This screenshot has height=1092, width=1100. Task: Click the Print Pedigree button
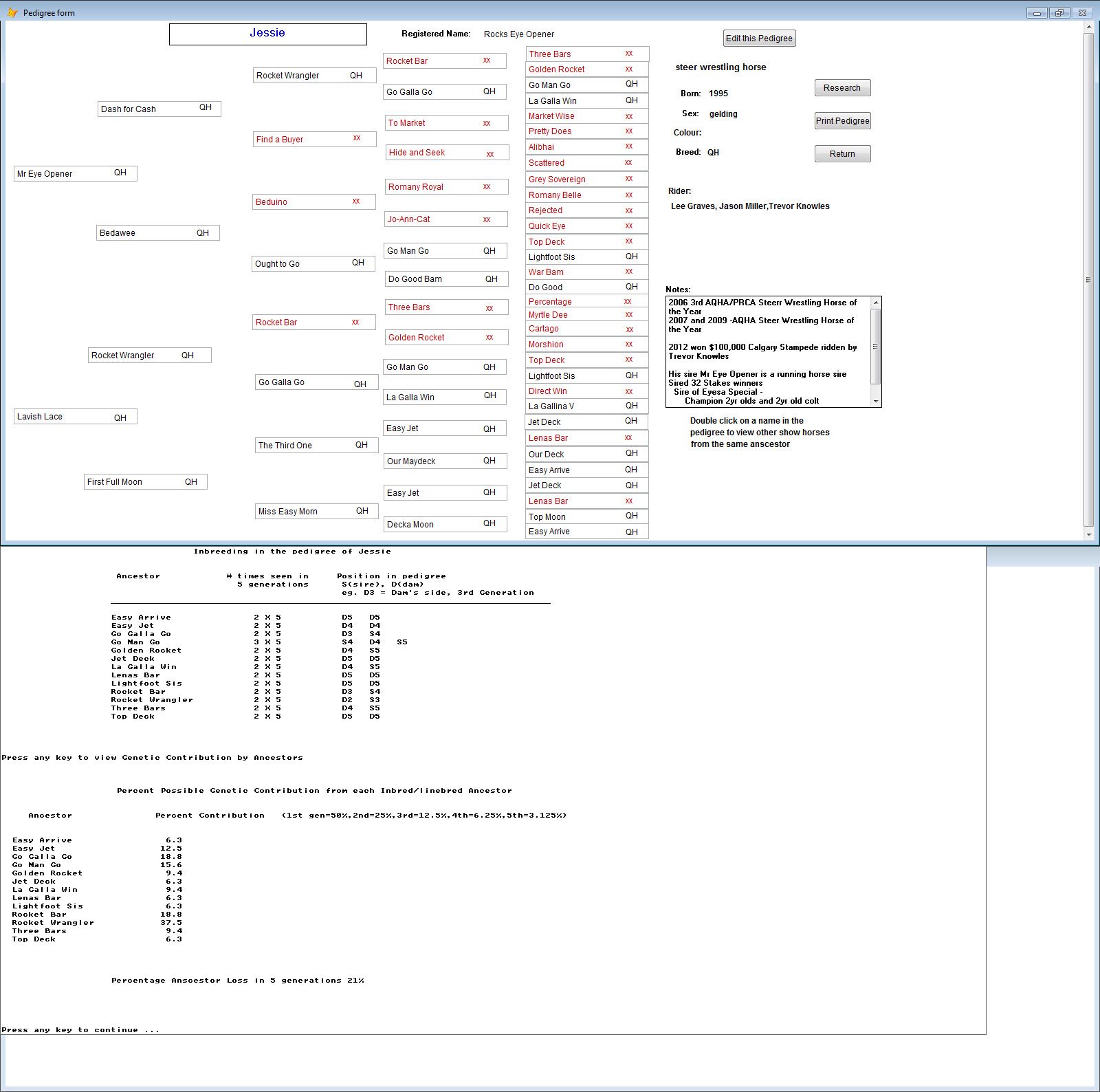tap(842, 121)
